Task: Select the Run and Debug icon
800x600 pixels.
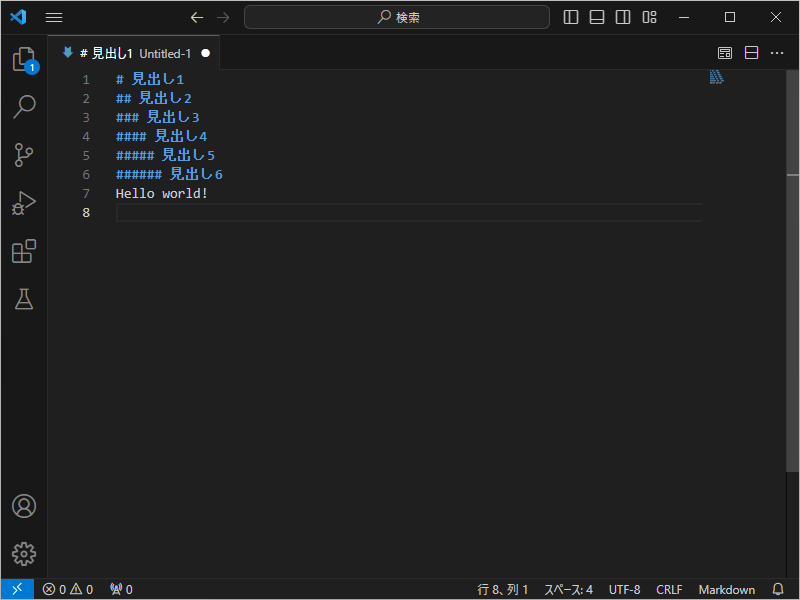Action: (x=24, y=203)
